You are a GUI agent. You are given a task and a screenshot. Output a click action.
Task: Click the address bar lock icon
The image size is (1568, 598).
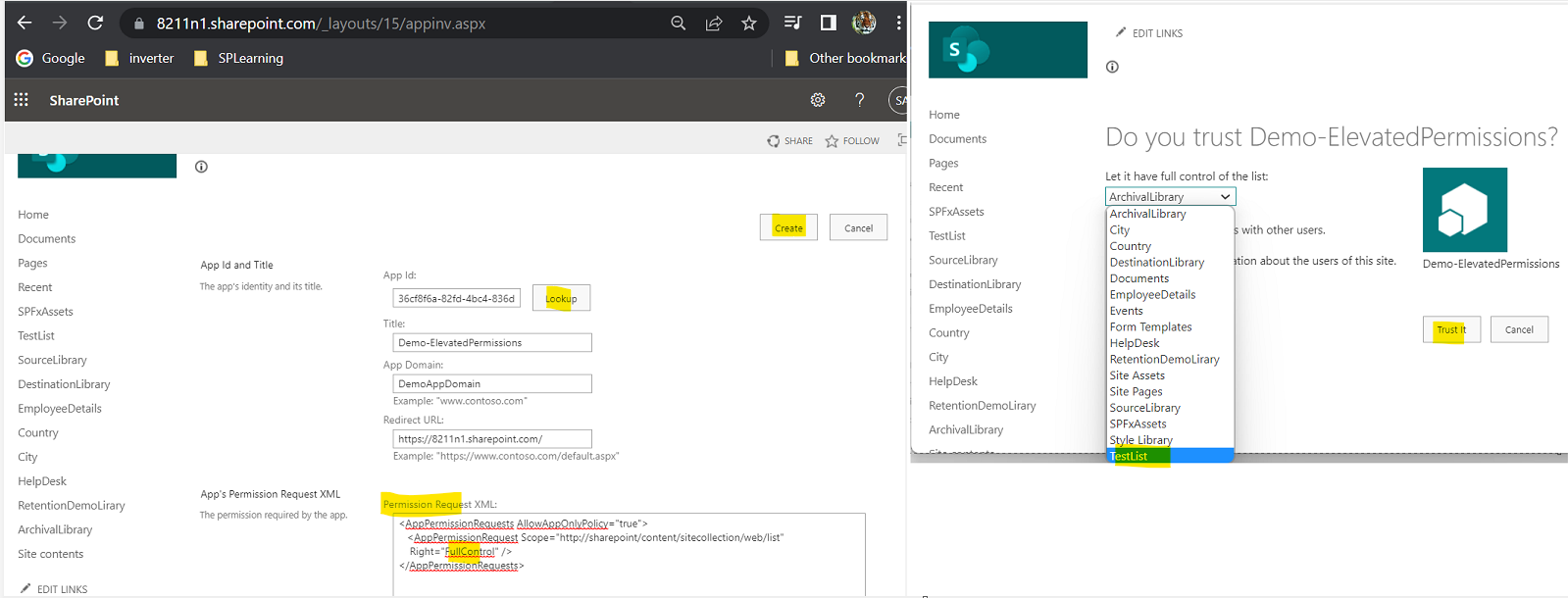(139, 24)
